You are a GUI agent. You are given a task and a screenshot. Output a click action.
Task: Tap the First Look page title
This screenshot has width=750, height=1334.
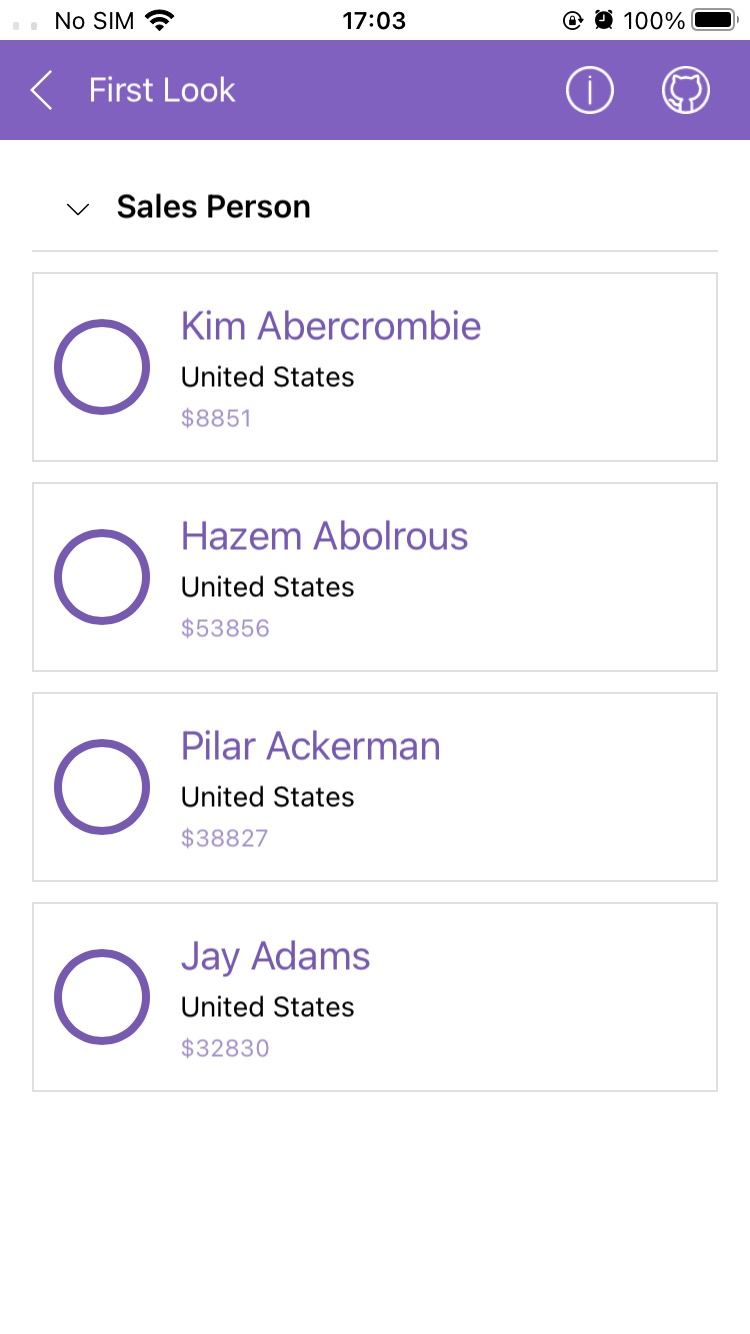[x=162, y=90]
